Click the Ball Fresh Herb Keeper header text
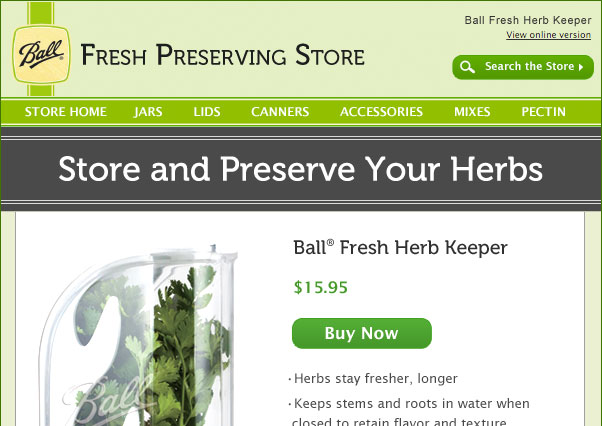The height and width of the screenshot is (426, 602). 528,20
